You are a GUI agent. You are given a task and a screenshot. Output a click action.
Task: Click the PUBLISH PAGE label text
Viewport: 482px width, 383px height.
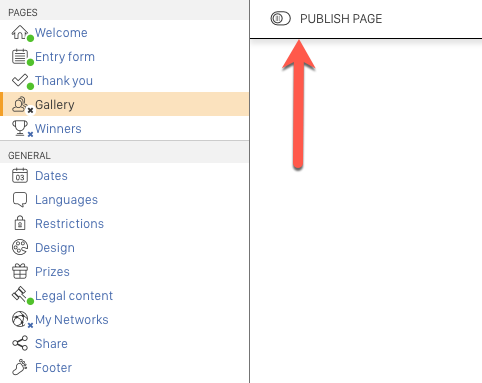[341, 19]
